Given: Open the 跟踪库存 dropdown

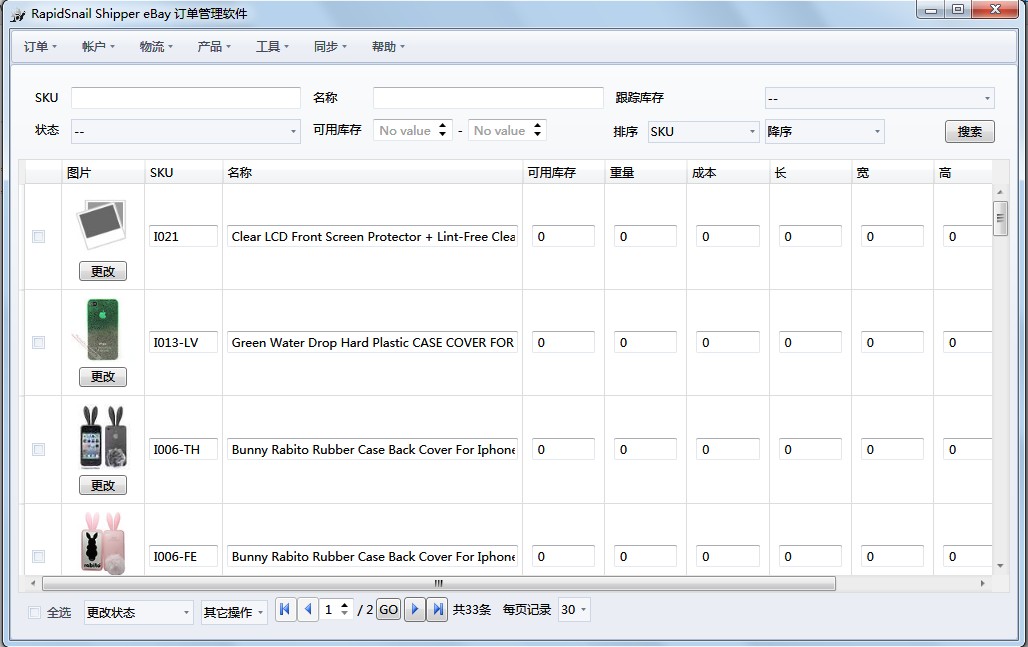Looking at the screenshot, I should pyautogui.click(x=879, y=98).
